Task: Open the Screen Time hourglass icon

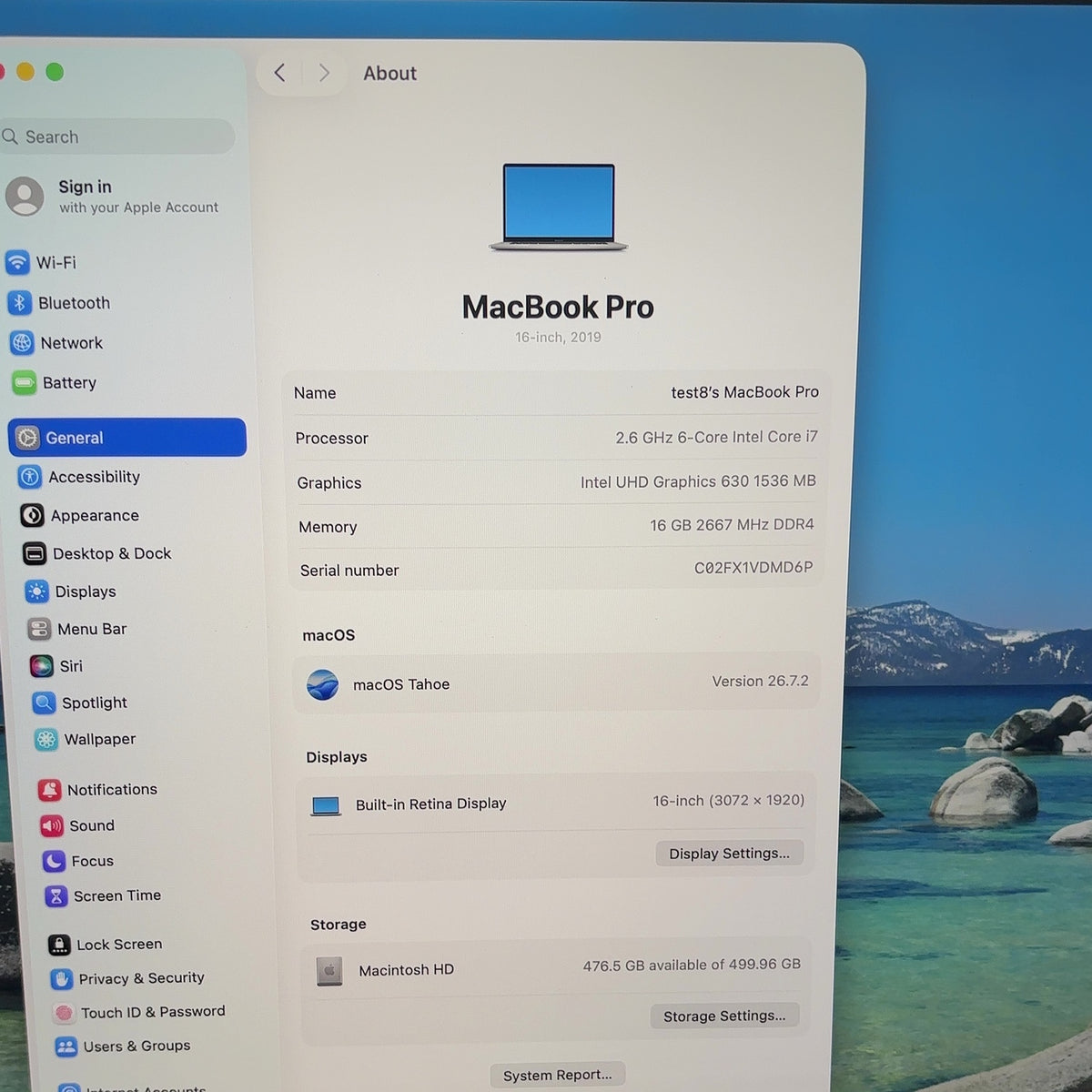Action: click(x=56, y=896)
